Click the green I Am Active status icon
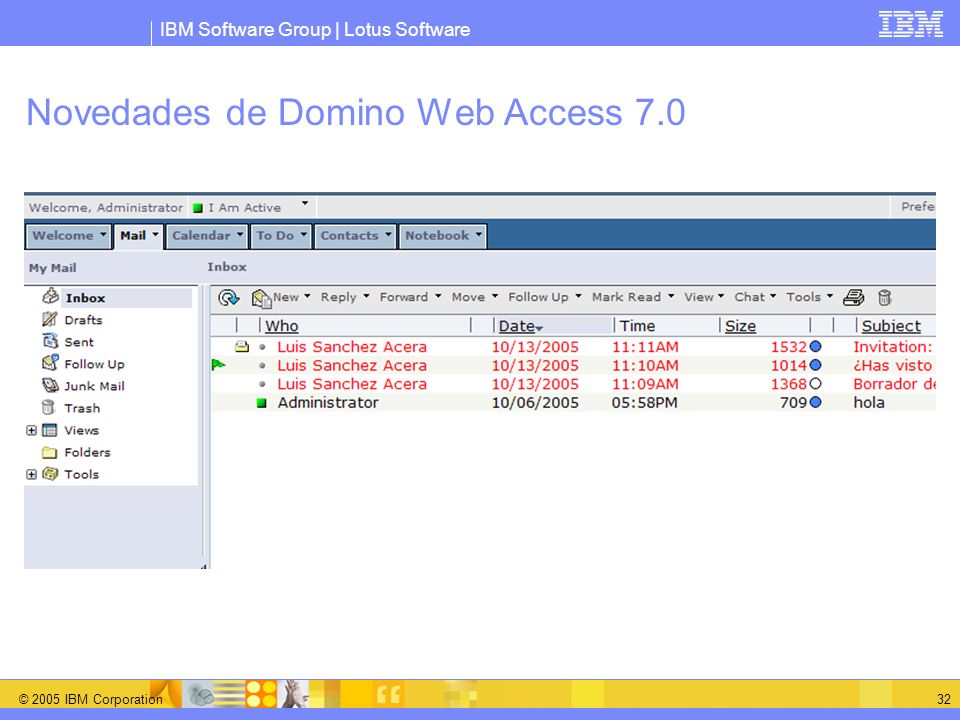This screenshot has height=720, width=960. click(x=198, y=208)
